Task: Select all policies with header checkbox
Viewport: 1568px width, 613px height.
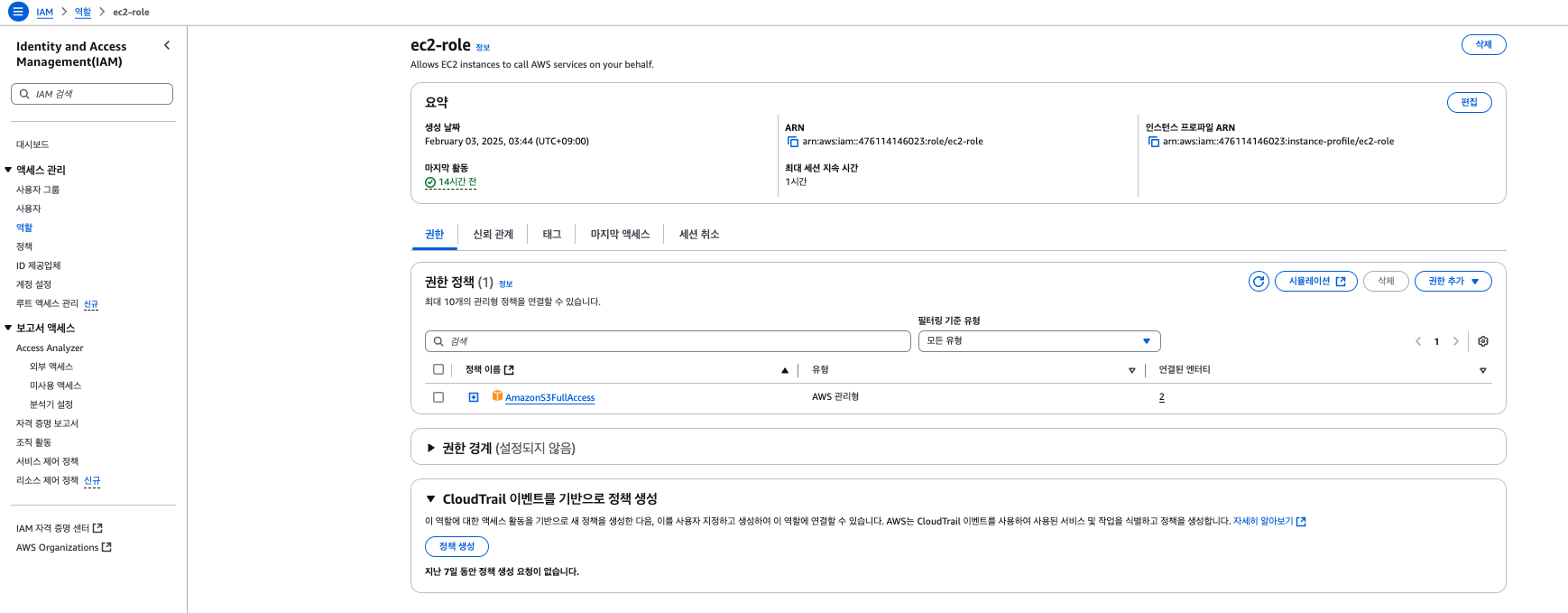Action: click(x=438, y=369)
